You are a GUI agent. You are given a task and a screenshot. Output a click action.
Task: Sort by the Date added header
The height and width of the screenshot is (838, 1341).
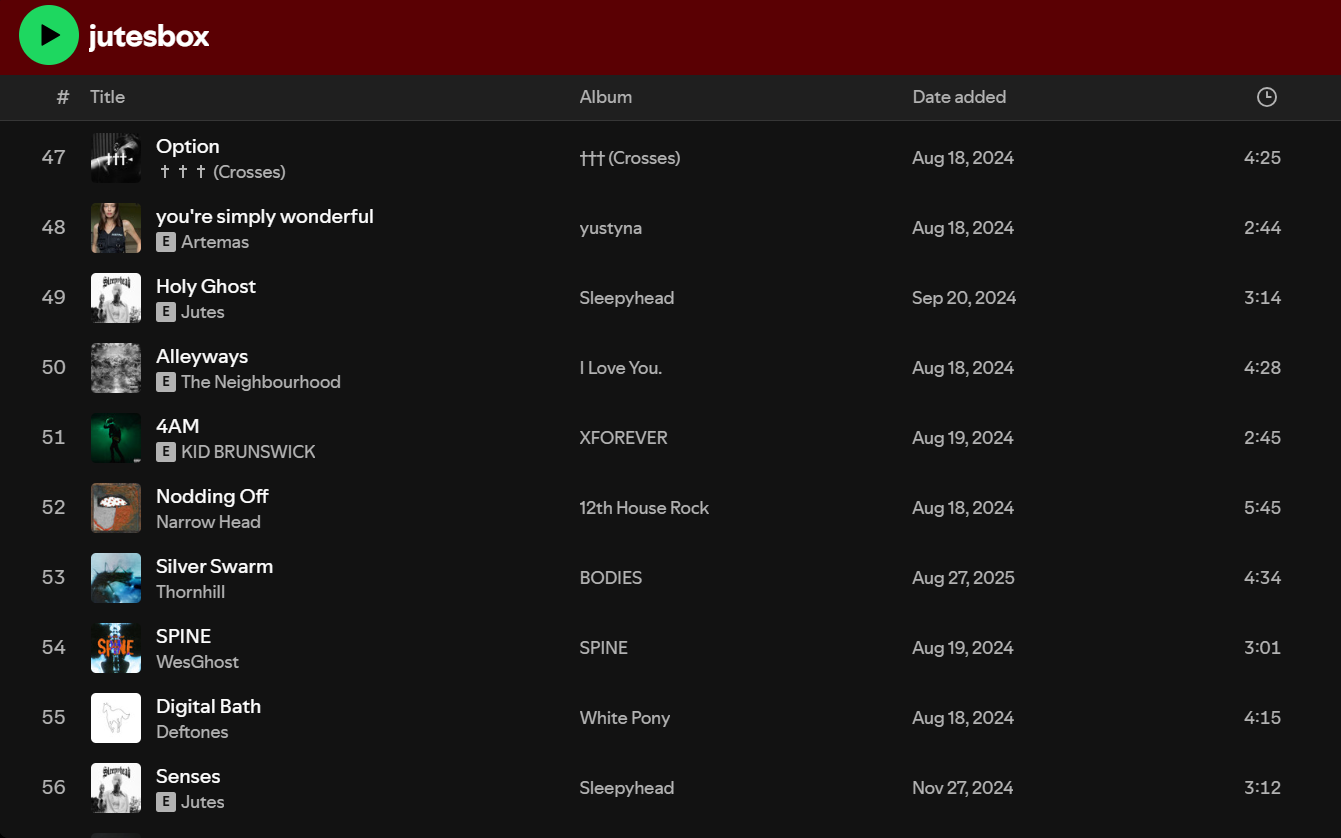958,97
